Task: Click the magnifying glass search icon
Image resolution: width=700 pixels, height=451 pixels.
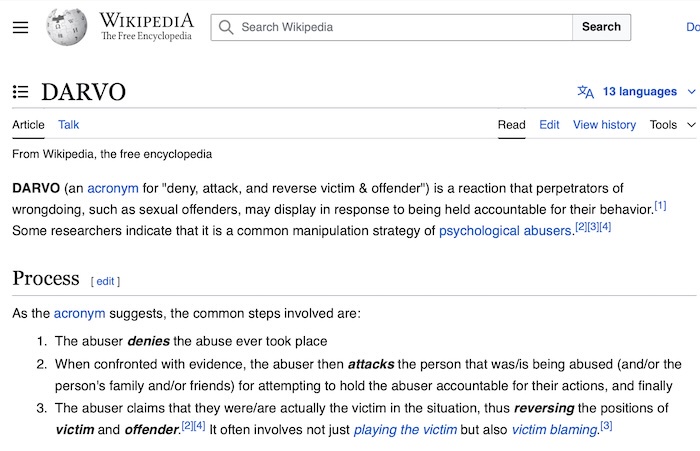Action: pos(226,27)
